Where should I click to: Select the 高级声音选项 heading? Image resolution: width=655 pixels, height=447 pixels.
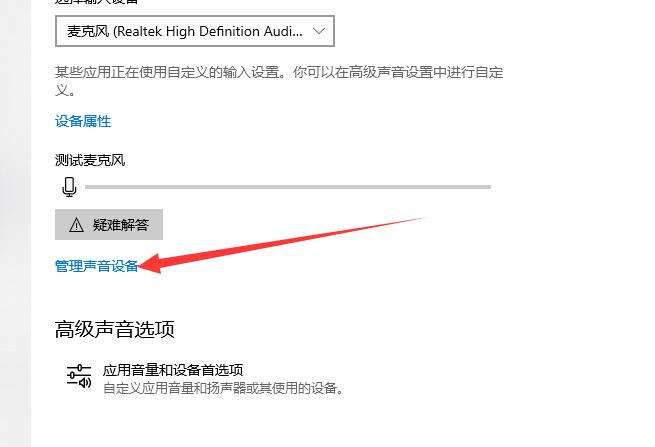click(x=114, y=329)
